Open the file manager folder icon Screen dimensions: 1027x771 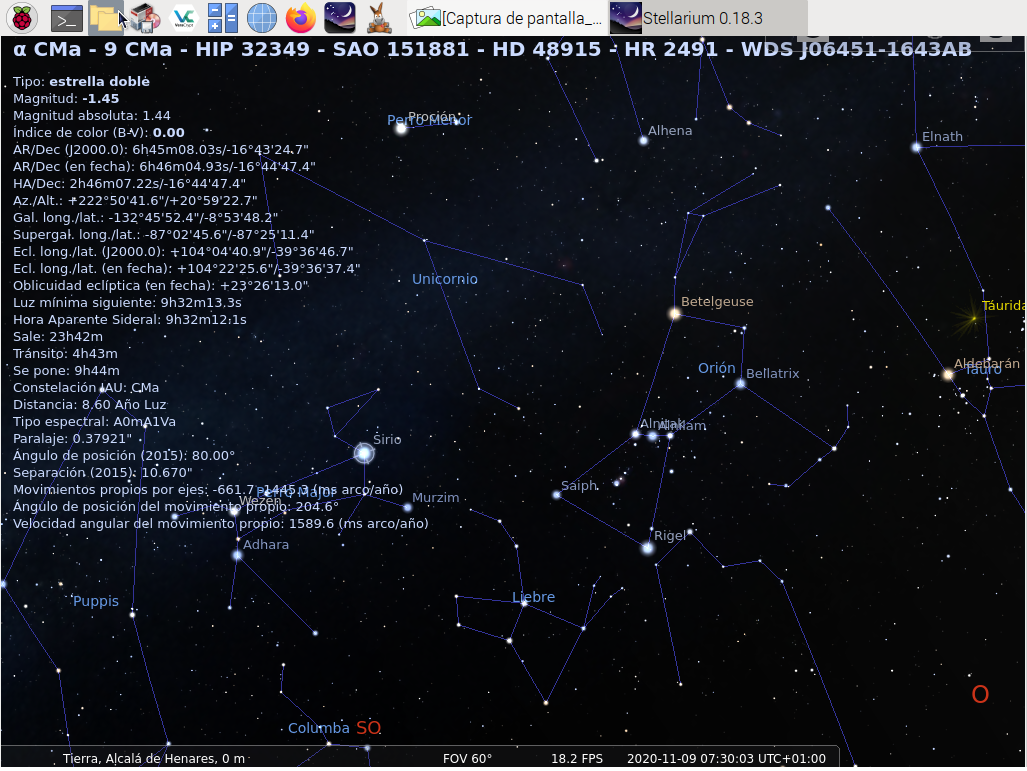click(x=104, y=17)
